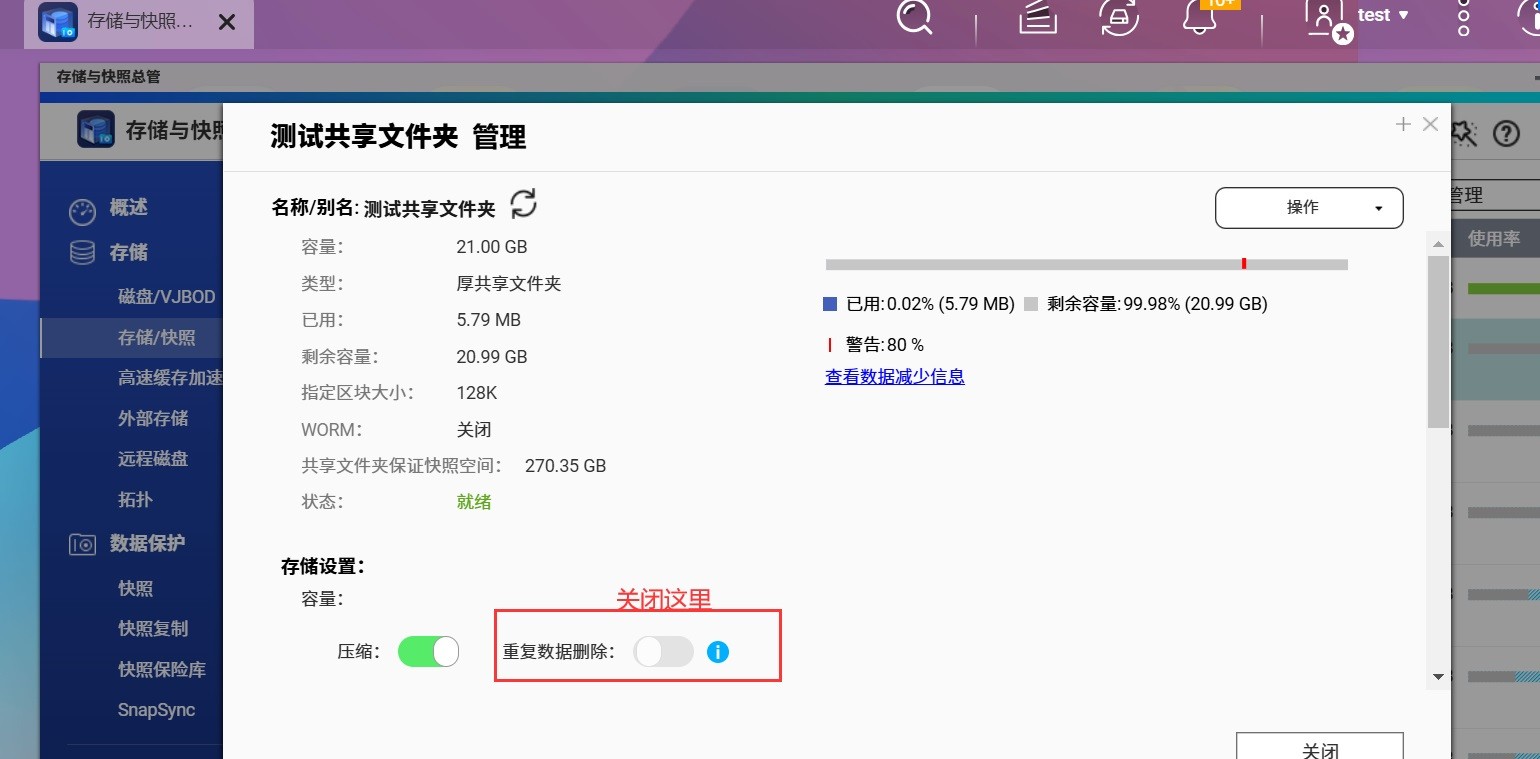The height and width of the screenshot is (759, 1540).
Task: Select 概述 in the sidebar
Action: (129, 208)
